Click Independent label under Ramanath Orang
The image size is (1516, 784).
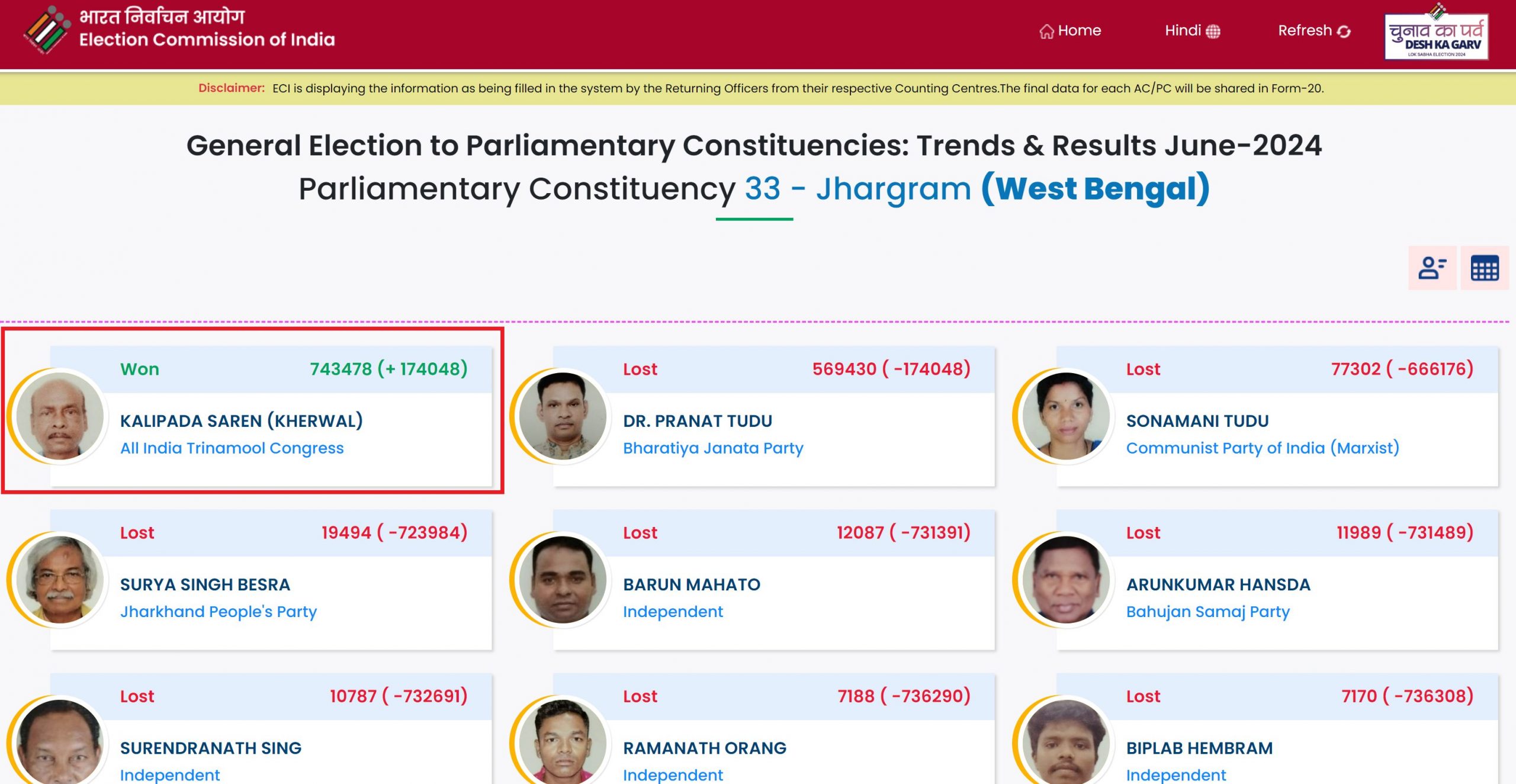(673, 775)
